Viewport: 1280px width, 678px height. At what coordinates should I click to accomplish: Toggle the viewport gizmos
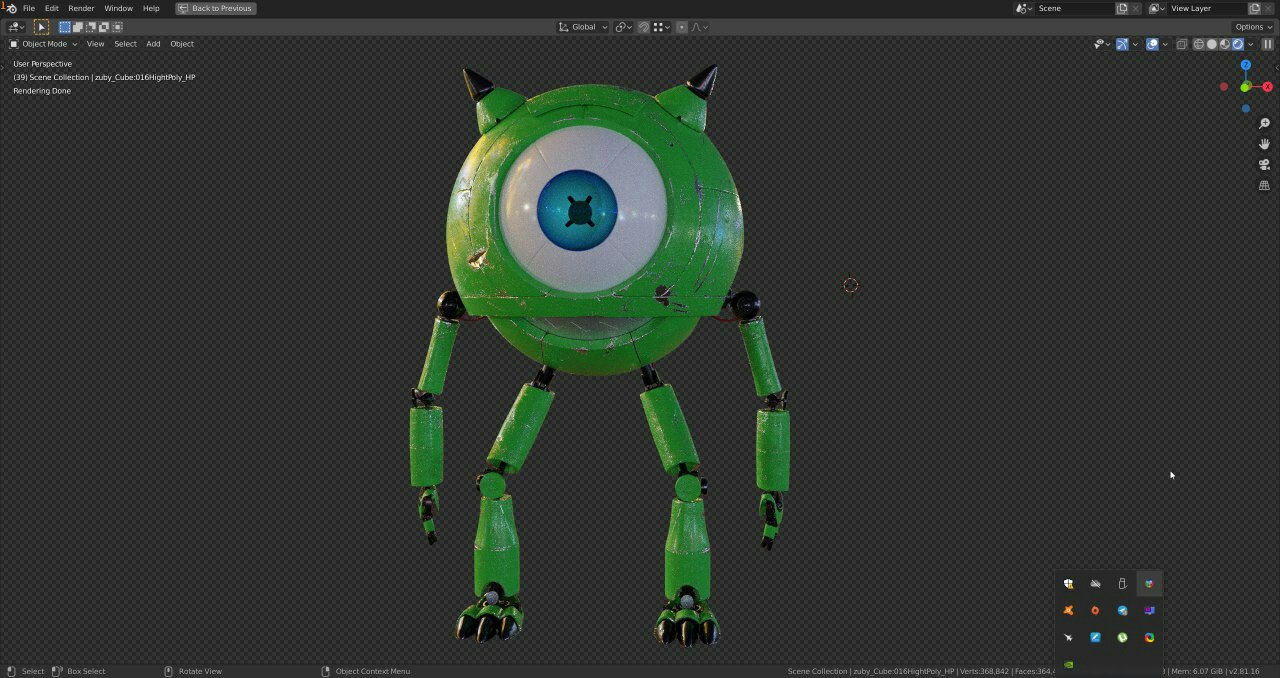pos(1122,44)
